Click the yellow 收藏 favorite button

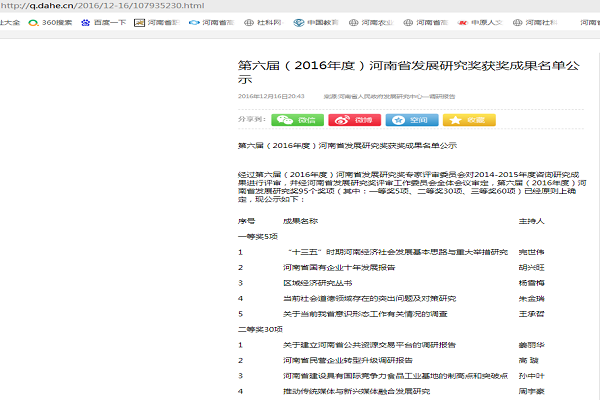pos(468,120)
